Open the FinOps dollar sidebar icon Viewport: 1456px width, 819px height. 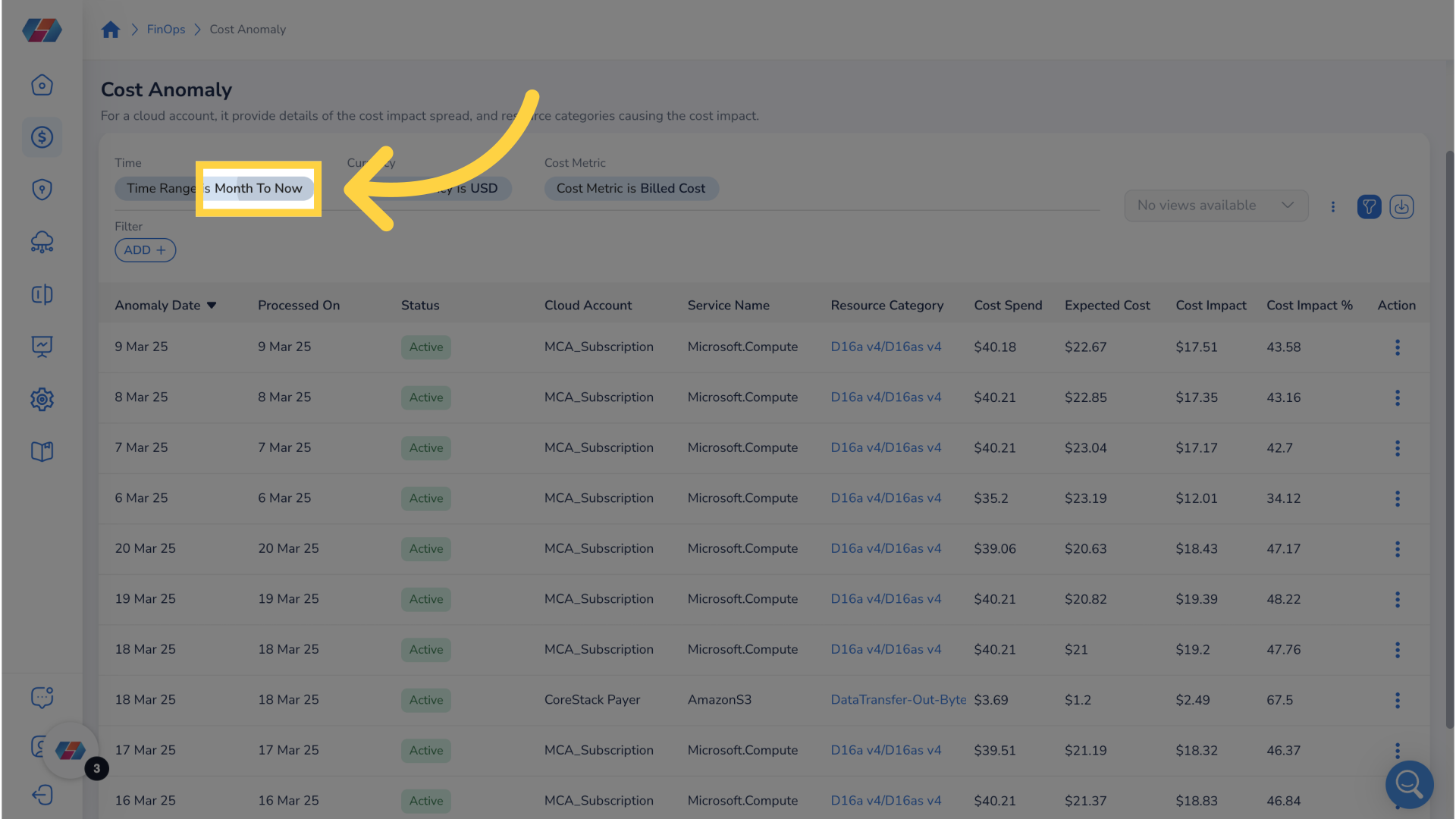pyautogui.click(x=42, y=137)
